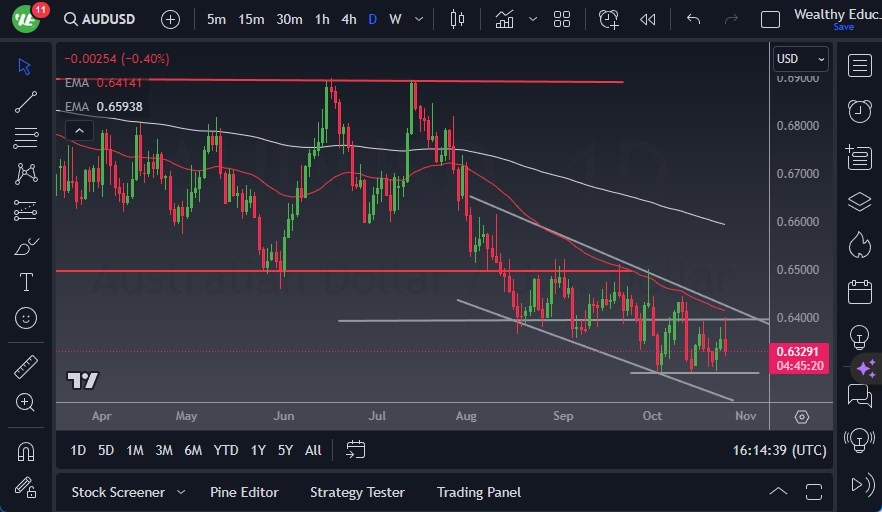This screenshot has width=882, height=512.
Task: Open the Strategy Tester tab
Action: pos(357,492)
